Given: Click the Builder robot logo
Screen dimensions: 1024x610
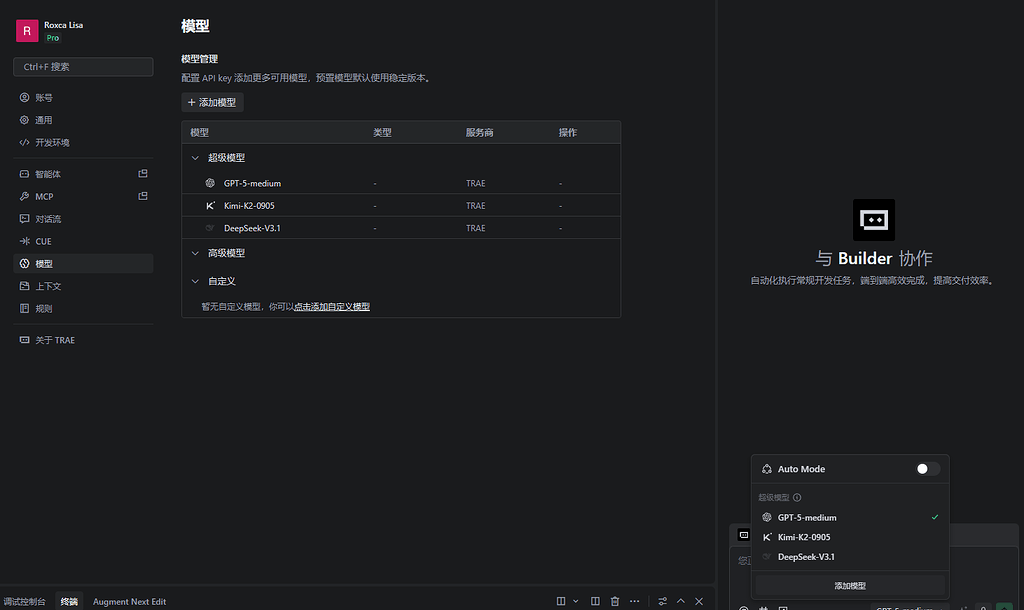Looking at the screenshot, I should tap(874, 220).
